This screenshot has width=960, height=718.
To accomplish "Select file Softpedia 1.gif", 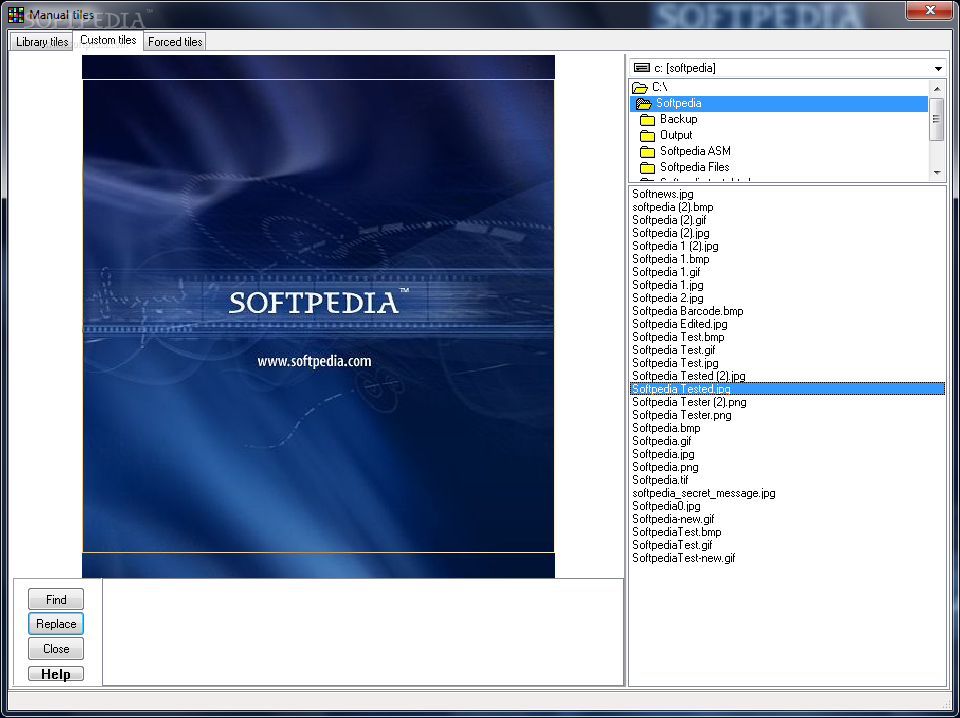I will (x=666, y=272).
